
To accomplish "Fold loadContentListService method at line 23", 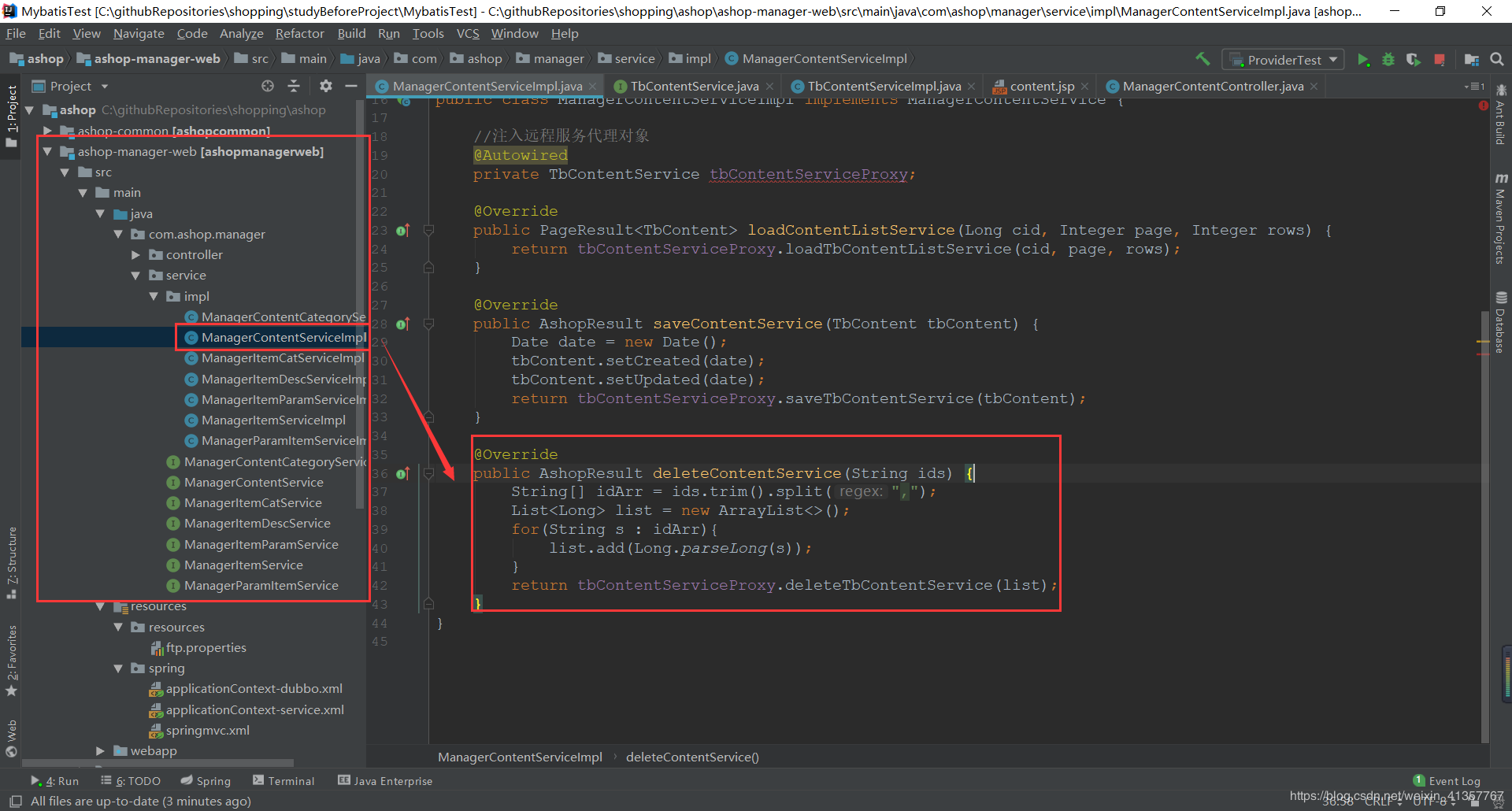I will pos(428,231).
